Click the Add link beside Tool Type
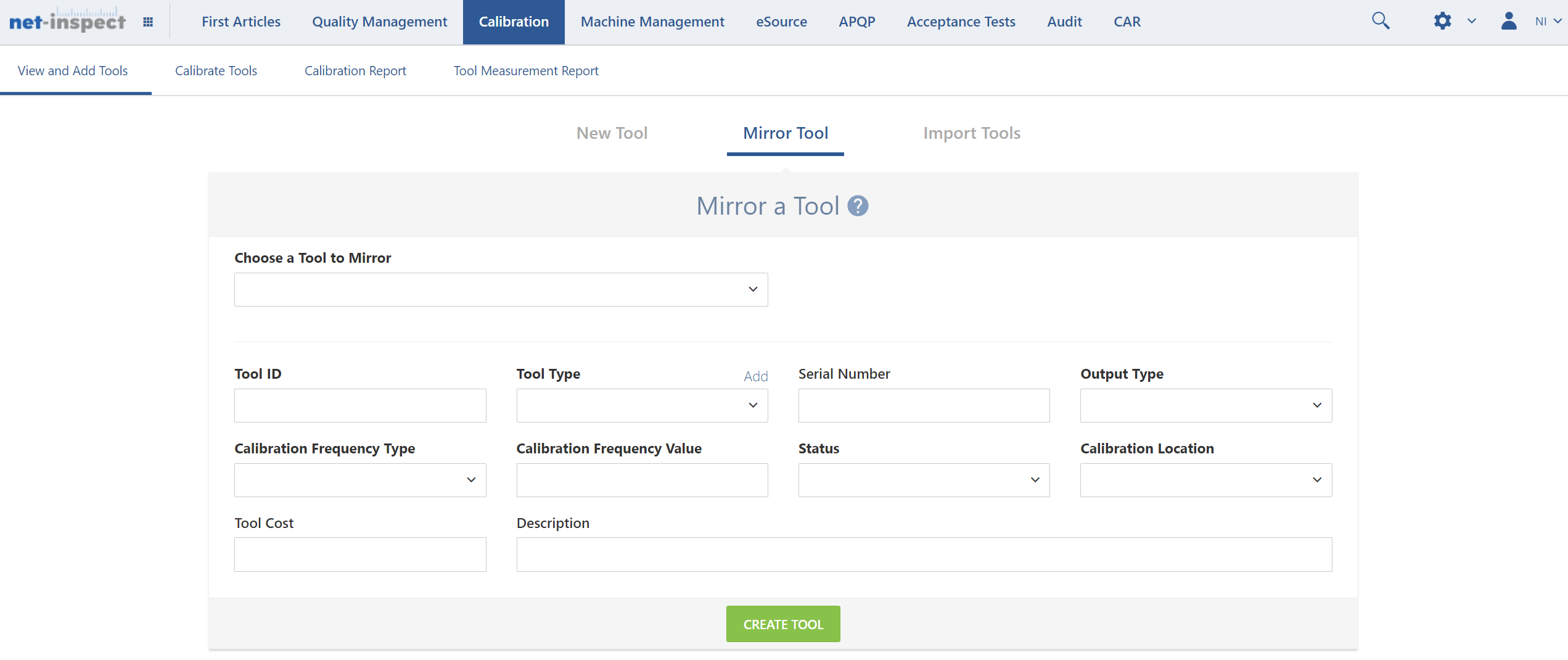1568x660 pixels. point(755,376)
